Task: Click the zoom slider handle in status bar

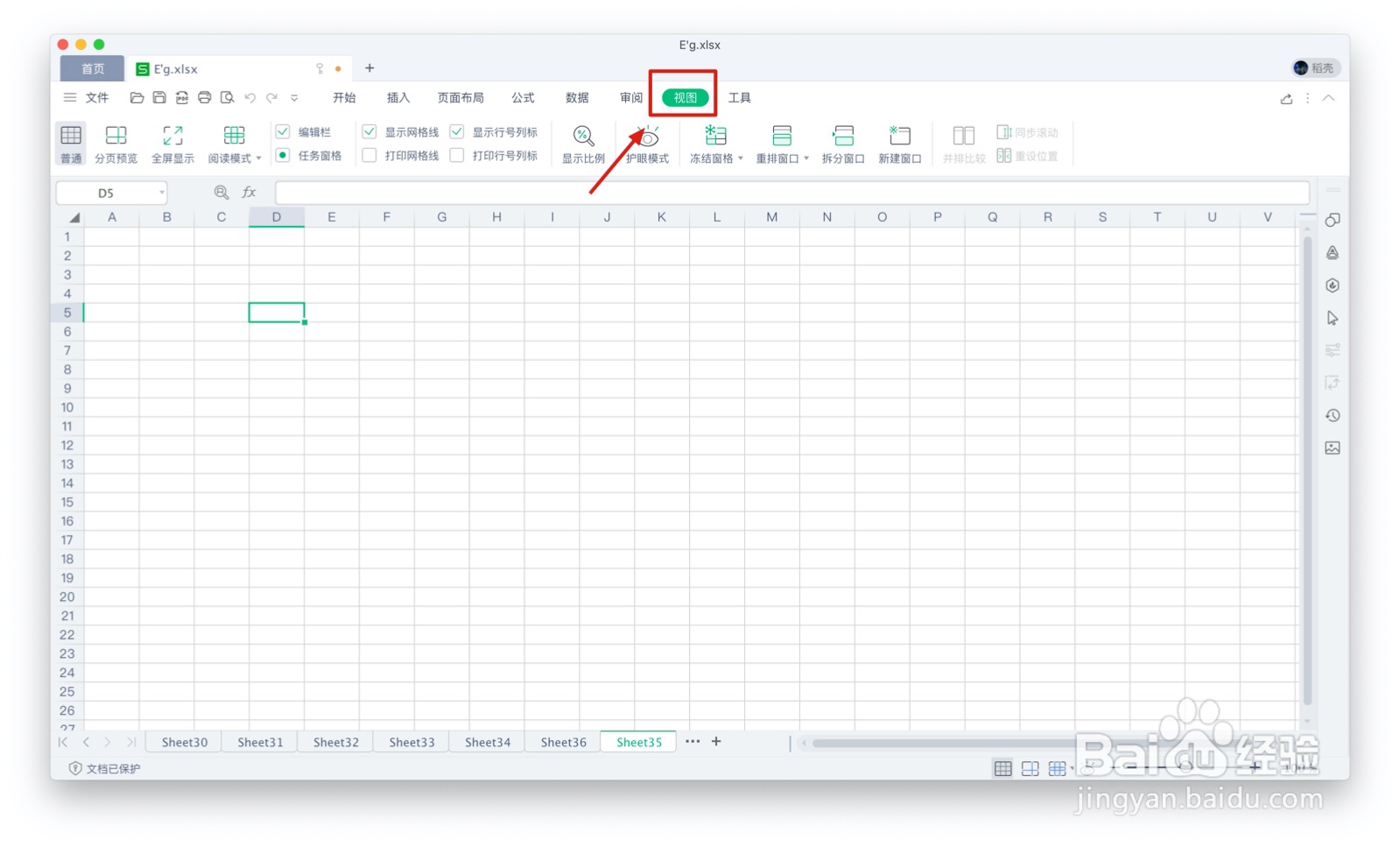Action: (1187, 767)
